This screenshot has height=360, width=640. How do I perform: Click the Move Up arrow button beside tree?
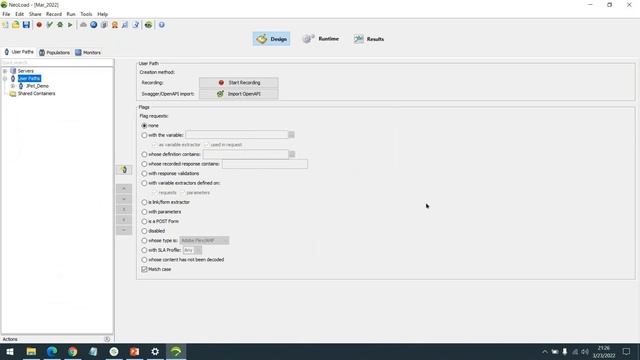pyautogui.click(x=124, y=189)
